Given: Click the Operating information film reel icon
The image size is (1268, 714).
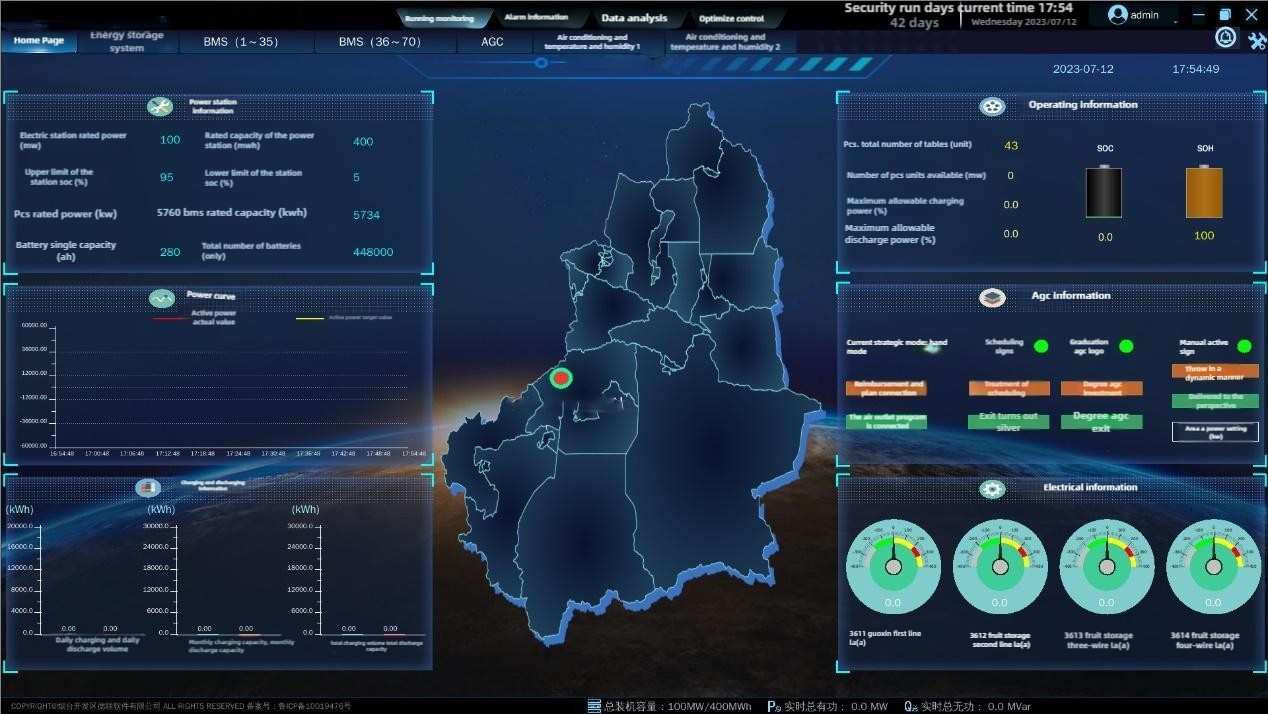Looking at the screenshot, I should tap(991, 106).
